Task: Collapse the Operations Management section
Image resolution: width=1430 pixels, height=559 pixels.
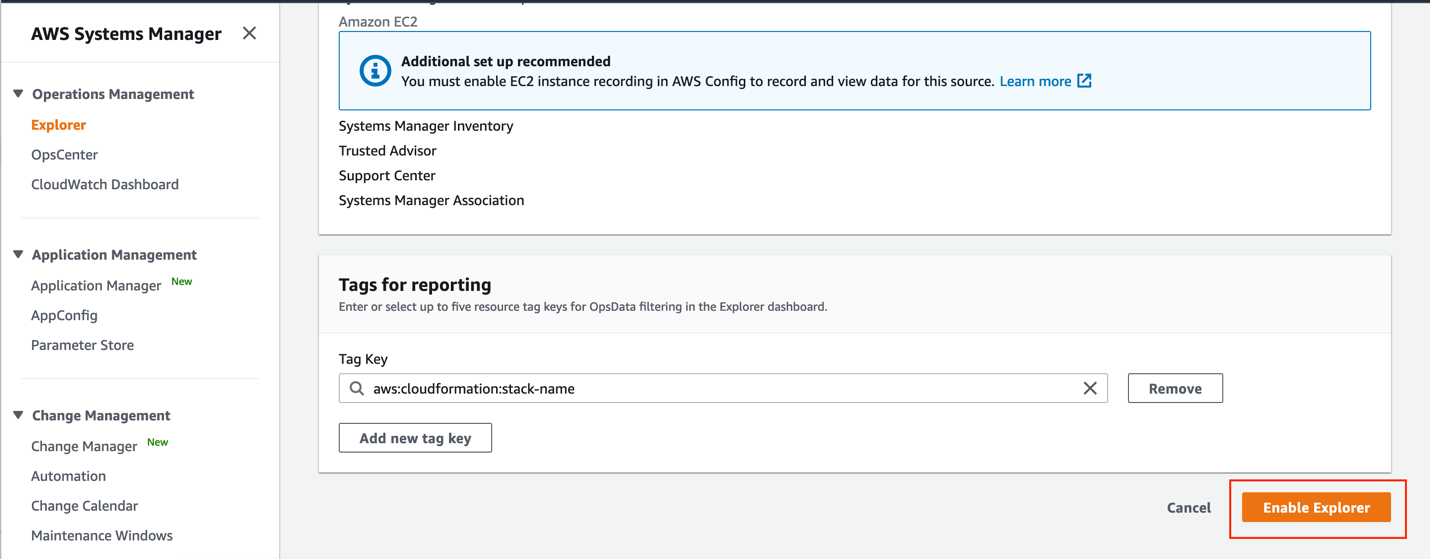Action: (18, 94)
